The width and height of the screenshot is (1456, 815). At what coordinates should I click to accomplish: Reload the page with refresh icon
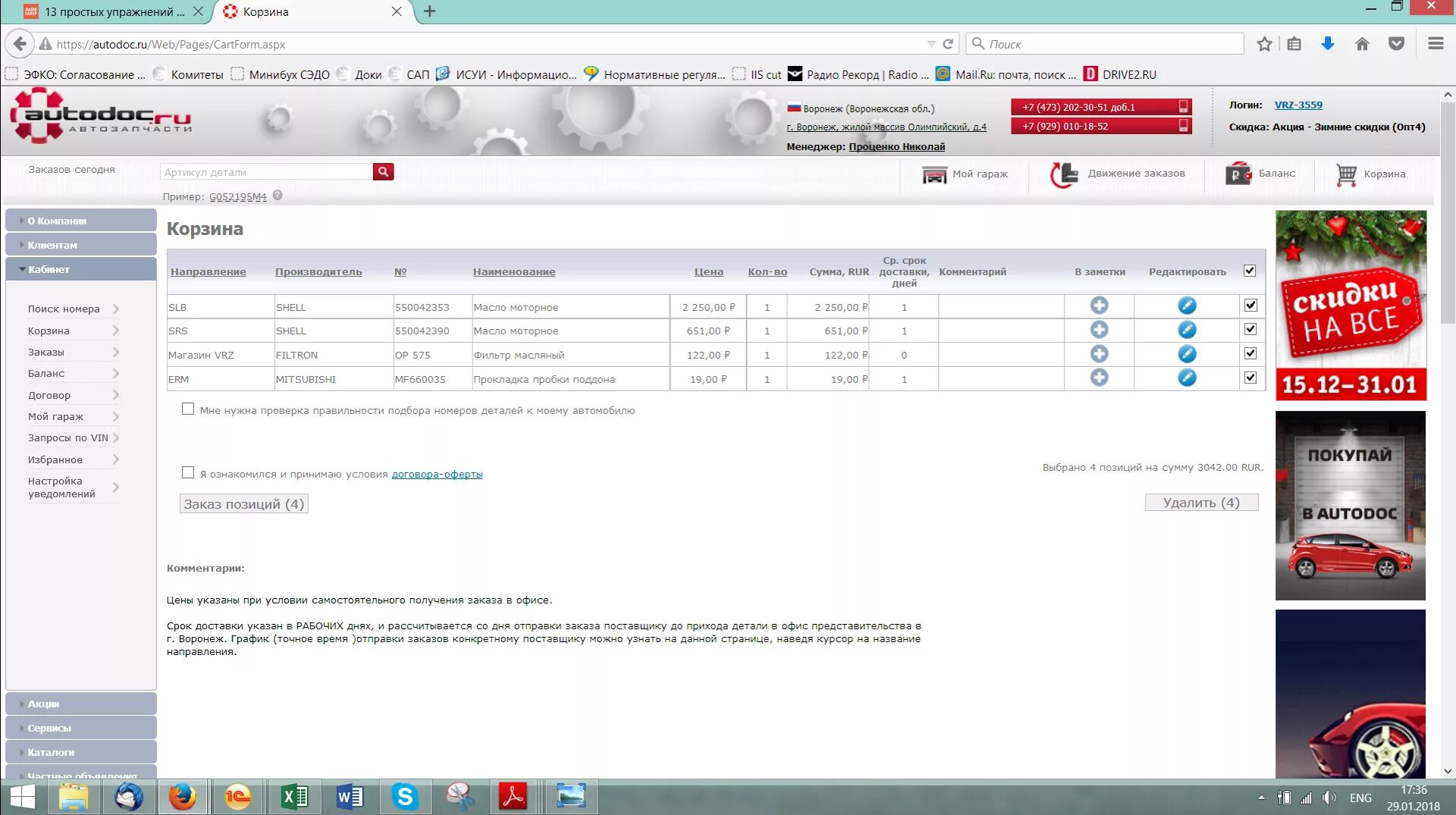pyautogui.click(x=948, y=44)
